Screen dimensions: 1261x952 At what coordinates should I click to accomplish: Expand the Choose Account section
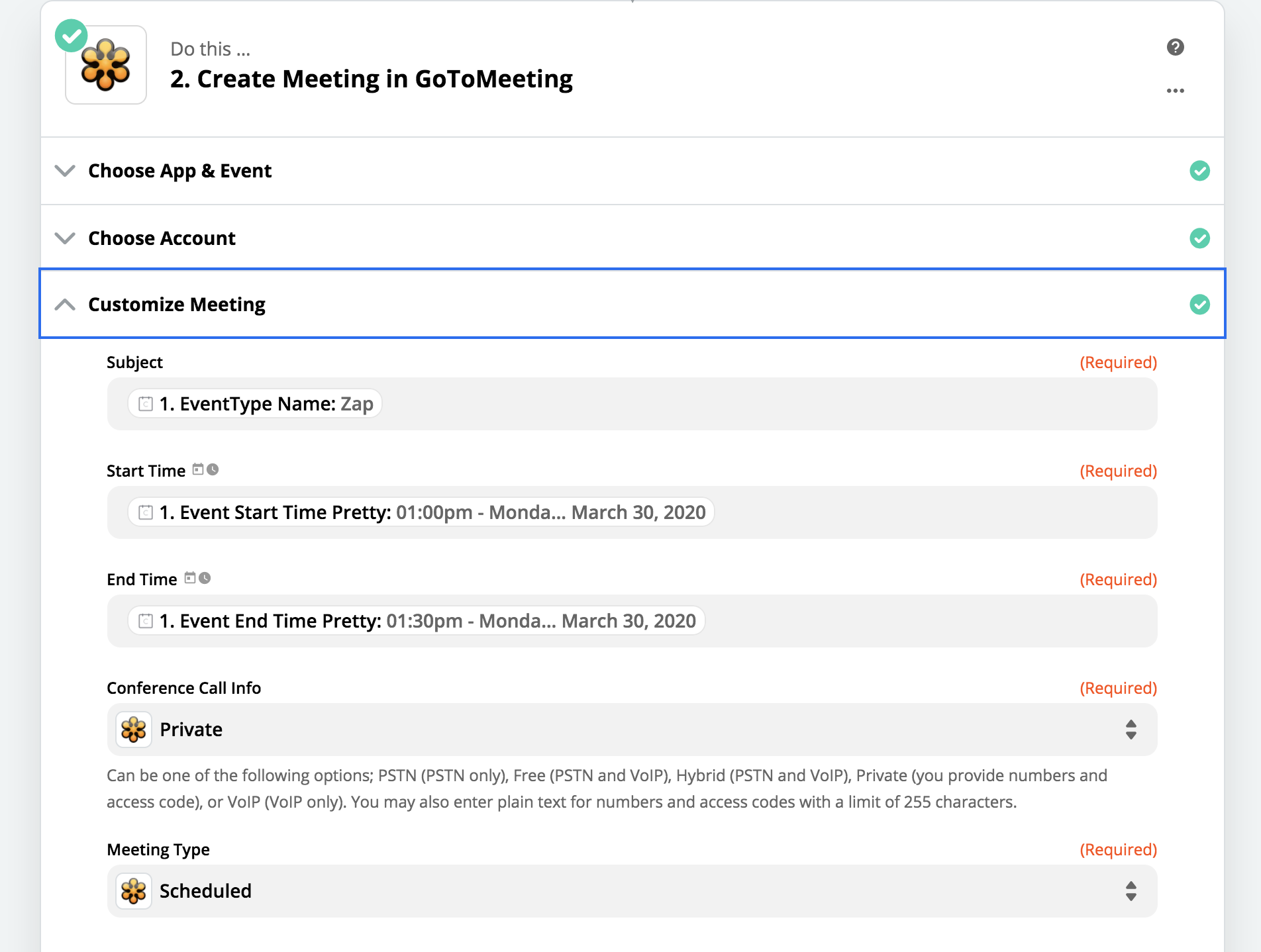tap(65, 238)
